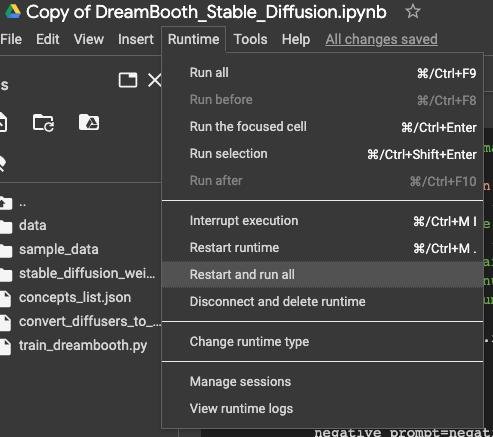
Task: Open the sample_data folder
Action: pos(59,250)
